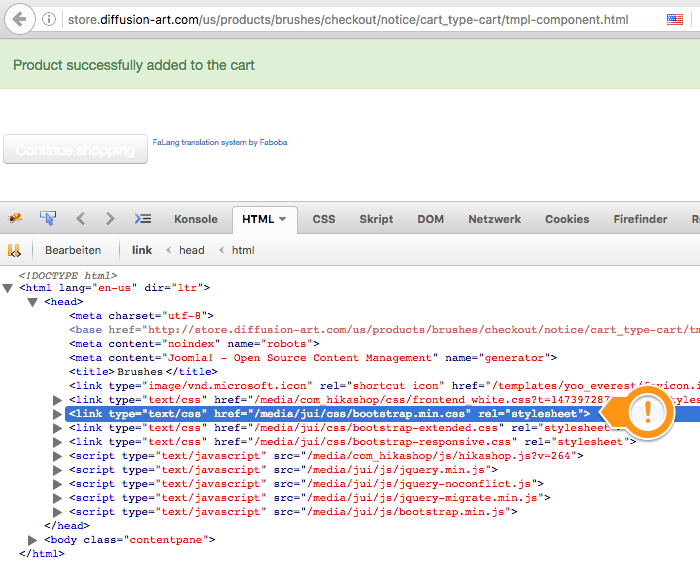Image resolution: width=700 pixels, height=563 pixels.
Task: Expand the bootstrap-responsive.css link node
Action: pyautogui.click(x=57, y=442)
